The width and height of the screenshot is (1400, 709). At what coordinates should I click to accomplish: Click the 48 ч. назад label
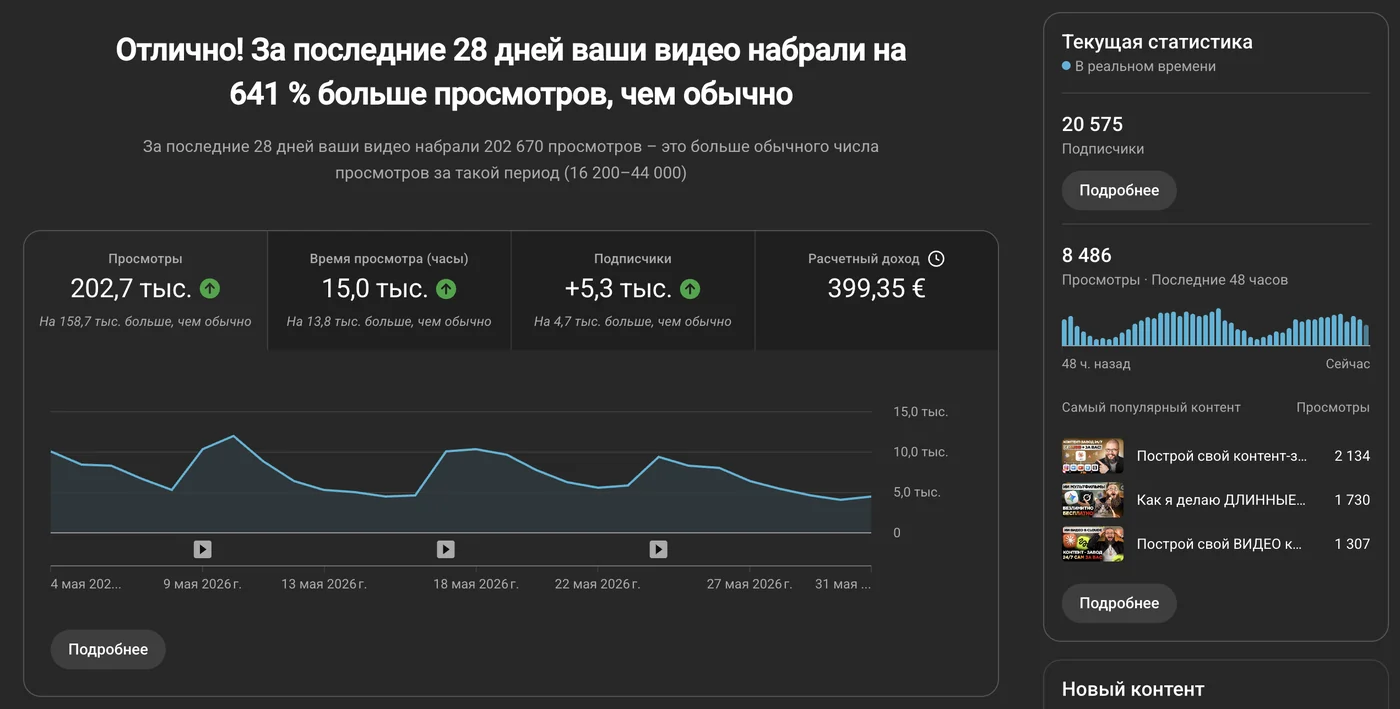[1096, 364]
